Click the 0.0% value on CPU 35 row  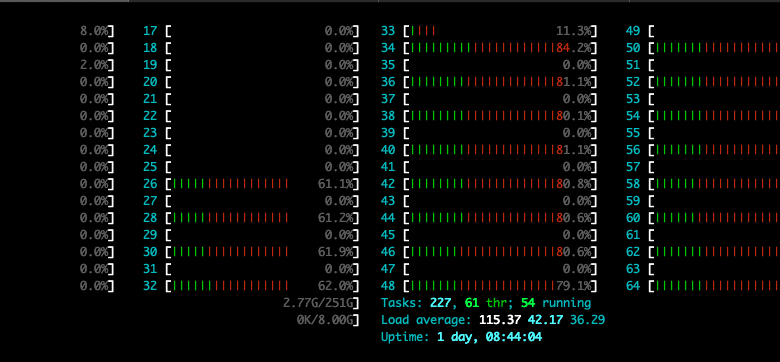(x=578, y=65)
